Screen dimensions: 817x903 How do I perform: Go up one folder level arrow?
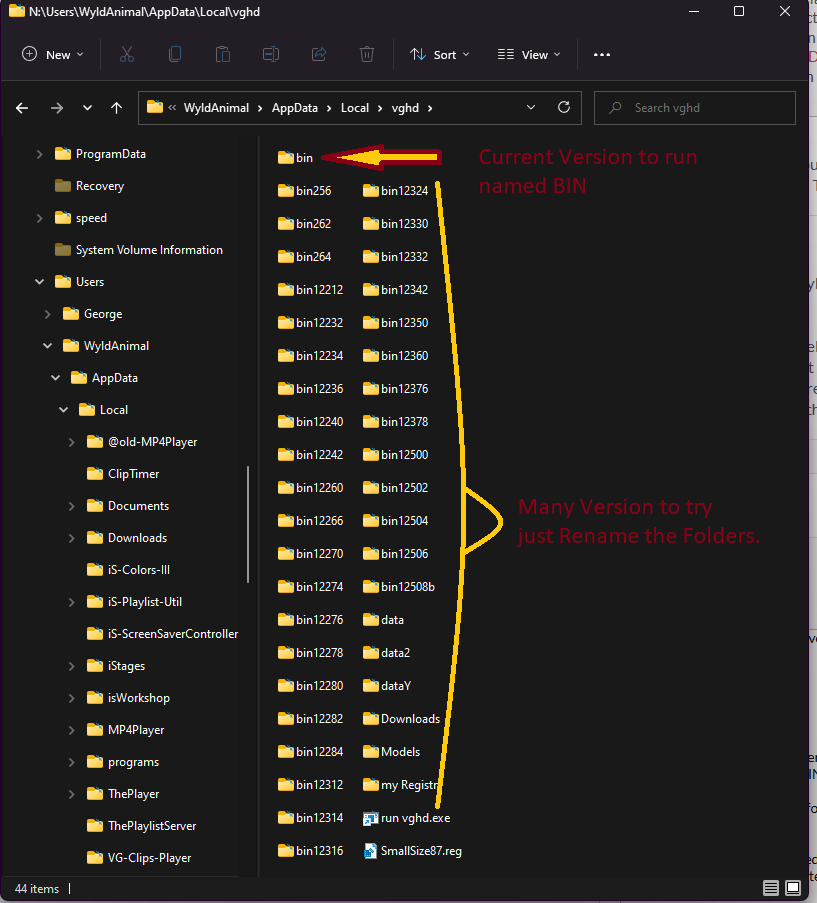point(117,108)
